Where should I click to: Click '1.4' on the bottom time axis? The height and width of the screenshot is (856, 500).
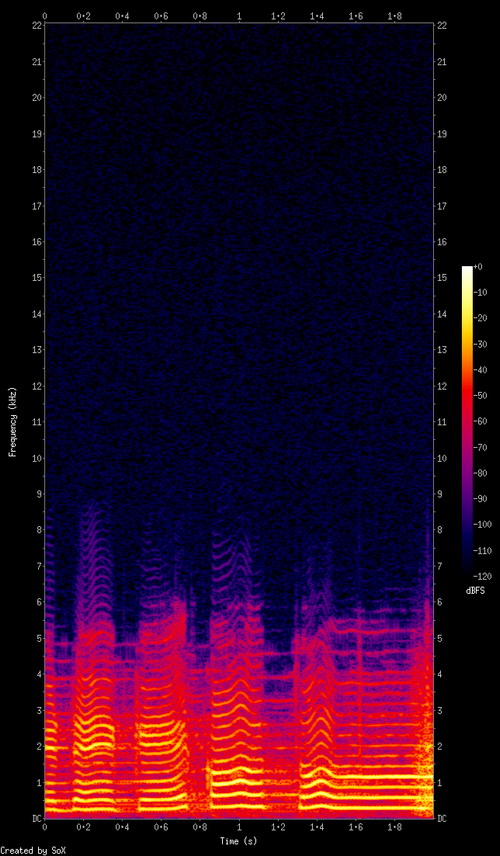tap(317, 827)
